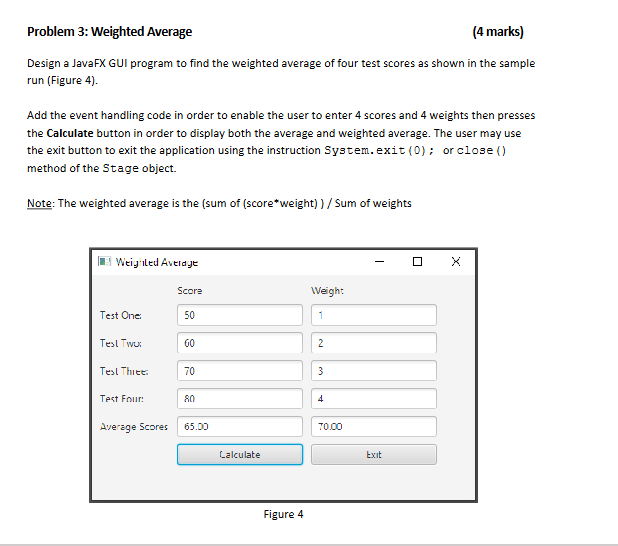Maximize the Weighted Average window
The image size is (618, 546).
coord(417,261)
